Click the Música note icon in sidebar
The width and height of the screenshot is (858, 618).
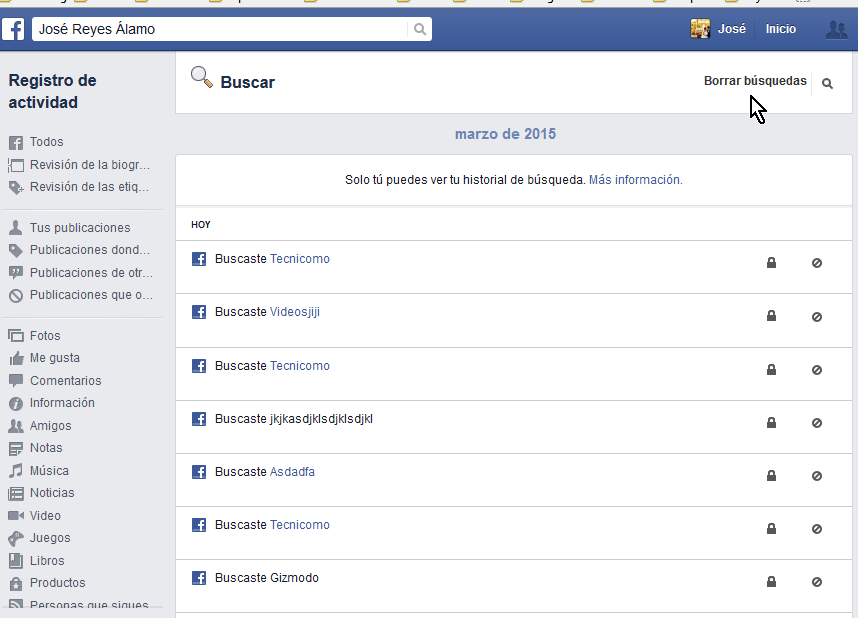click(16, 471)
